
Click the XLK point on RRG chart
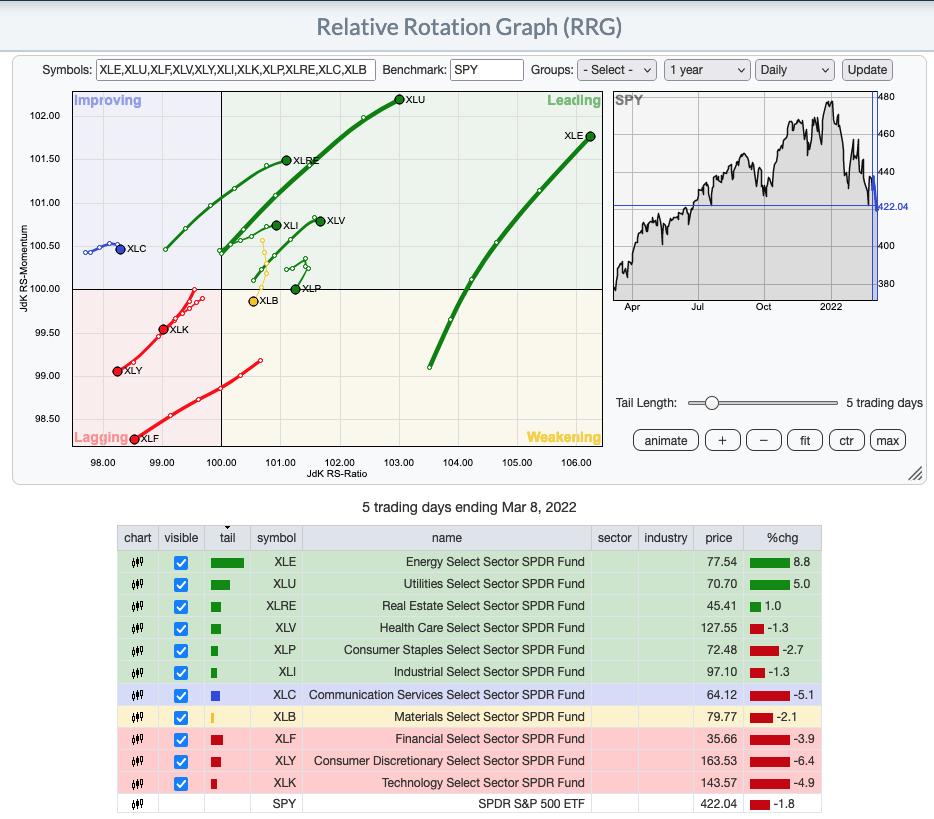(163, 329)
